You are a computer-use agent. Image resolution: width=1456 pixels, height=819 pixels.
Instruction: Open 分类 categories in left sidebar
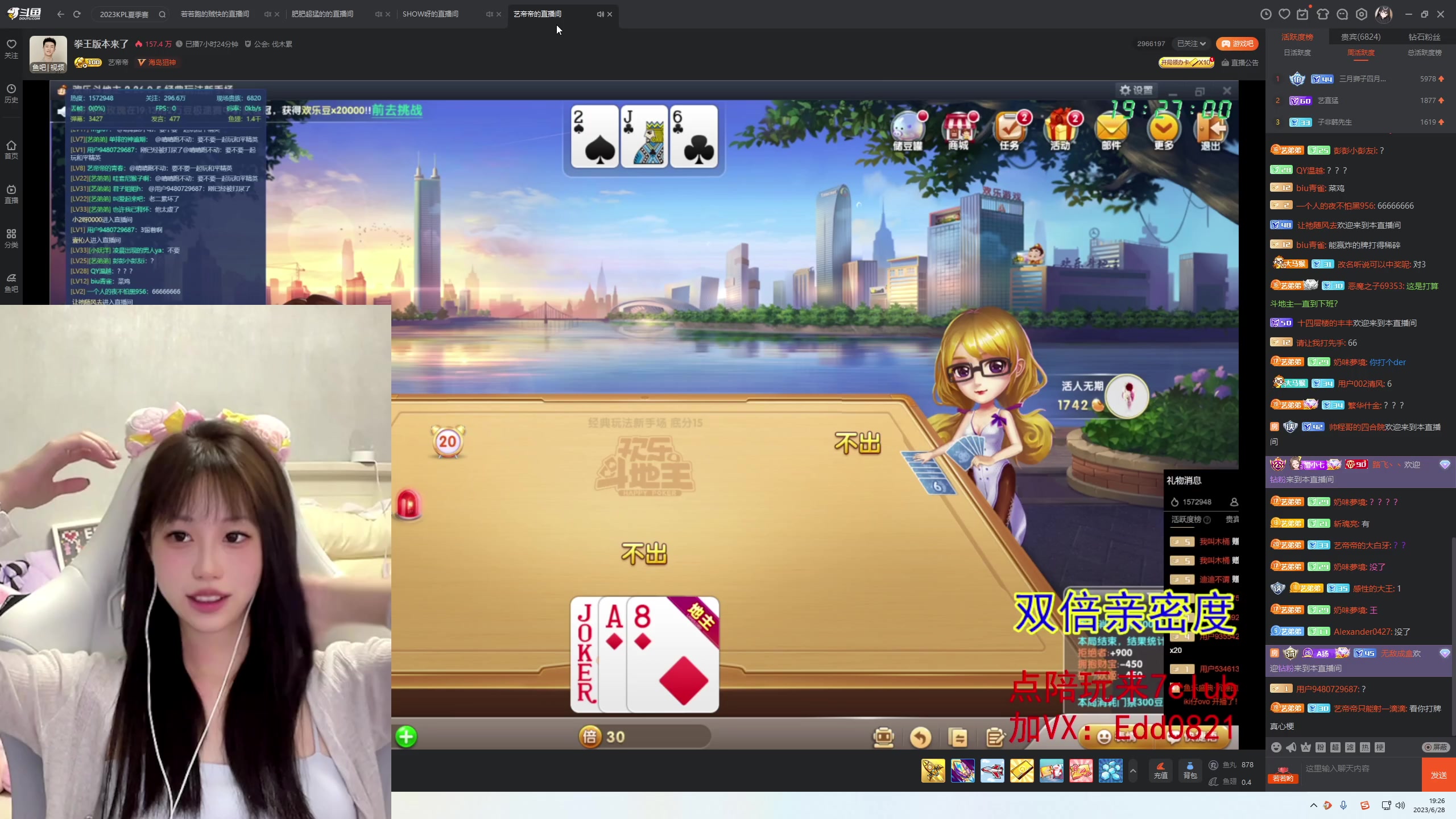click(x=11, y=238)
